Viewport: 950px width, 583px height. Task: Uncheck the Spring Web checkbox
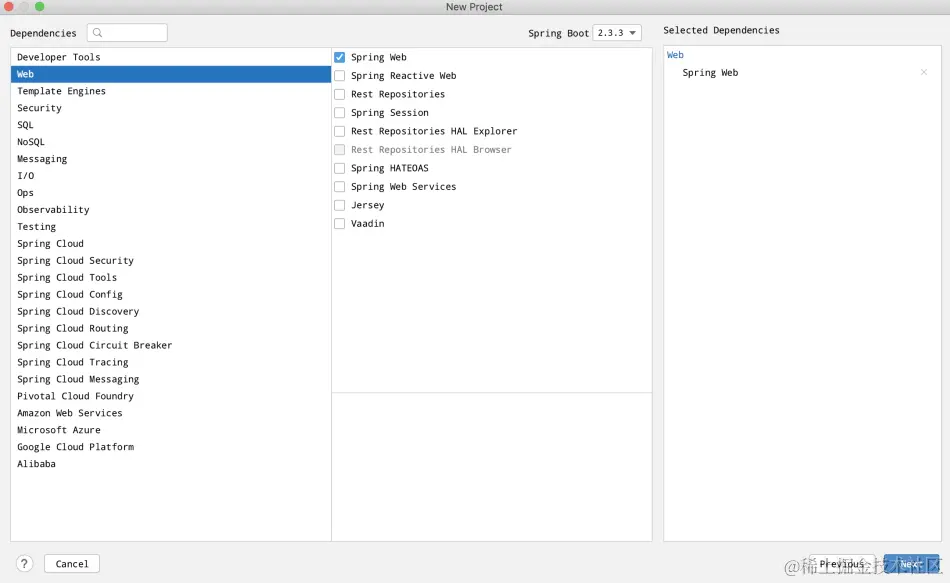click(340, 57)
